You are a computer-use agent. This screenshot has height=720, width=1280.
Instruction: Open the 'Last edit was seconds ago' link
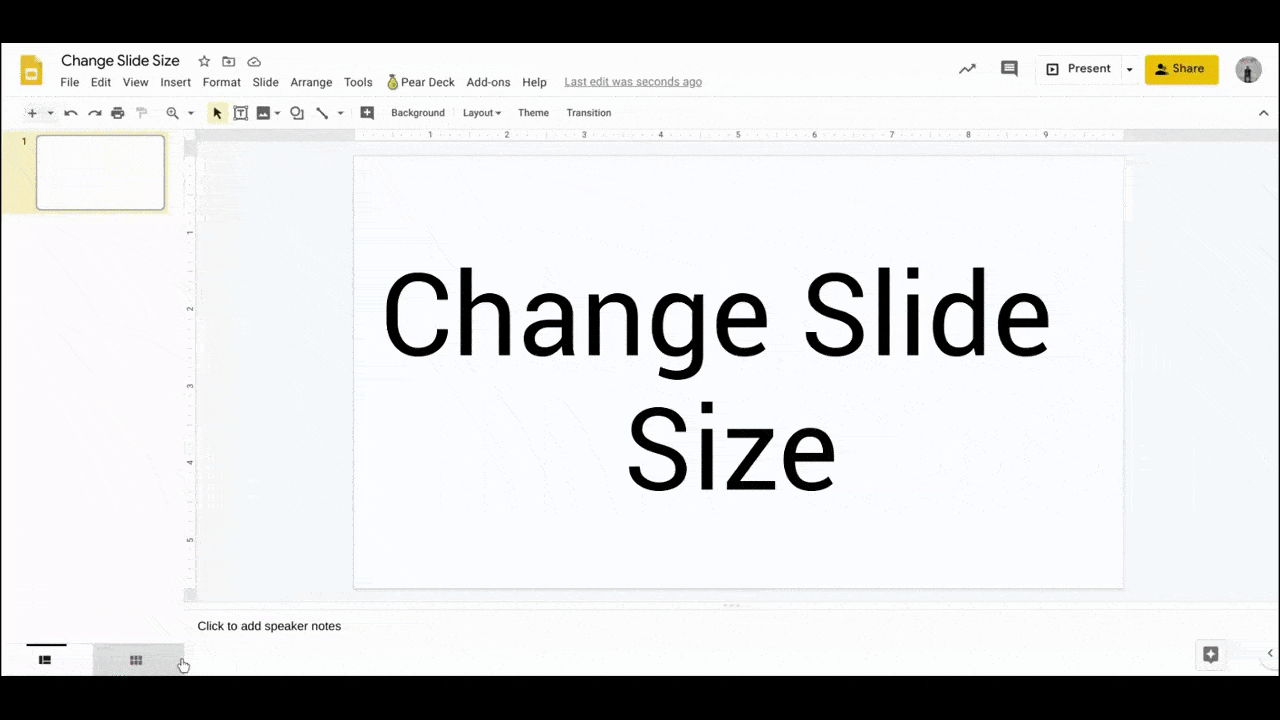(x=633, y=82)
